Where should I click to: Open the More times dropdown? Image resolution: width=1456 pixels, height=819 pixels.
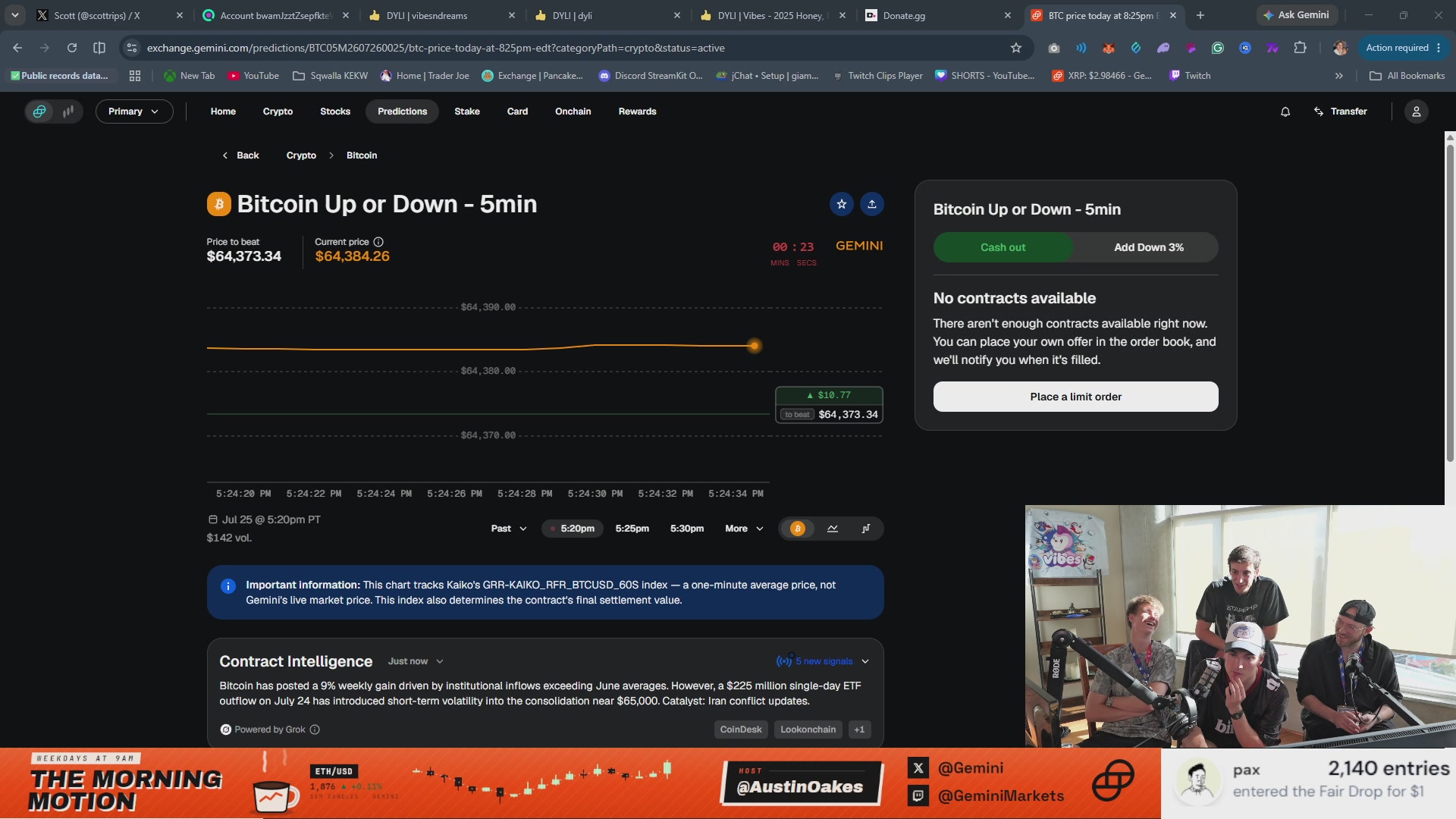point(744,529)
